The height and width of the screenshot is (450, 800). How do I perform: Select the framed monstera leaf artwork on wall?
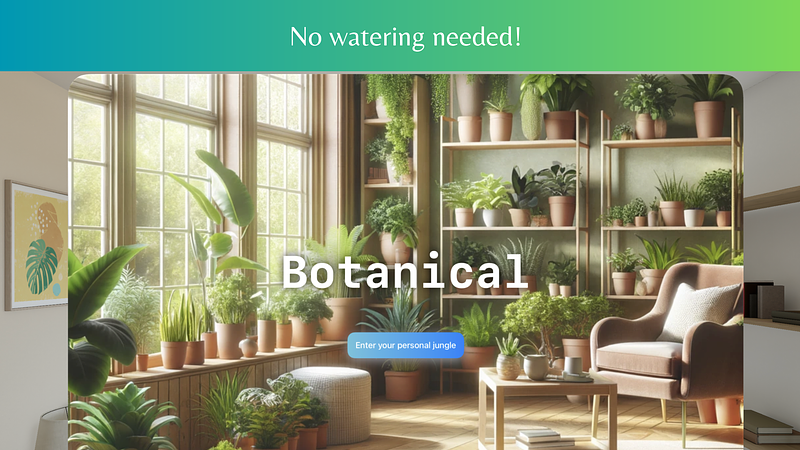click(x=36, y=245)
